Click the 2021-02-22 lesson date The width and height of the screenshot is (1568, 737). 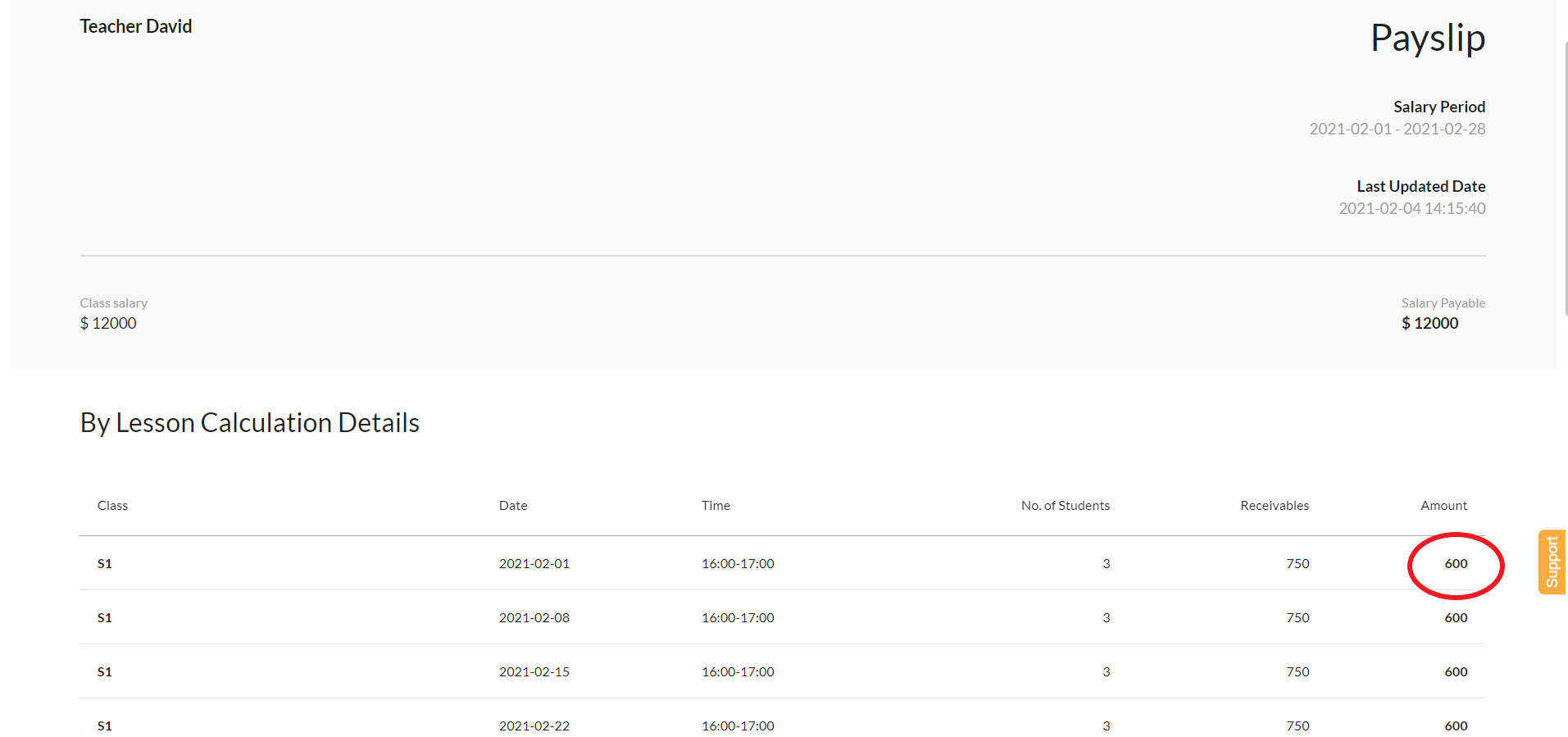tap(534, 726)
